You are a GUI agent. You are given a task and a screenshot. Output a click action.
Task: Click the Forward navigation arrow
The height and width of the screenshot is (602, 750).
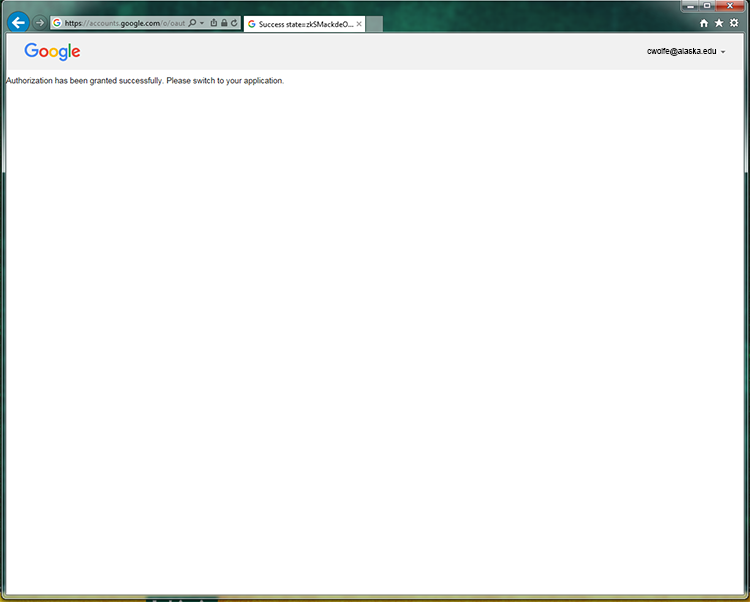pyautogui.click(x=39, y=23)
